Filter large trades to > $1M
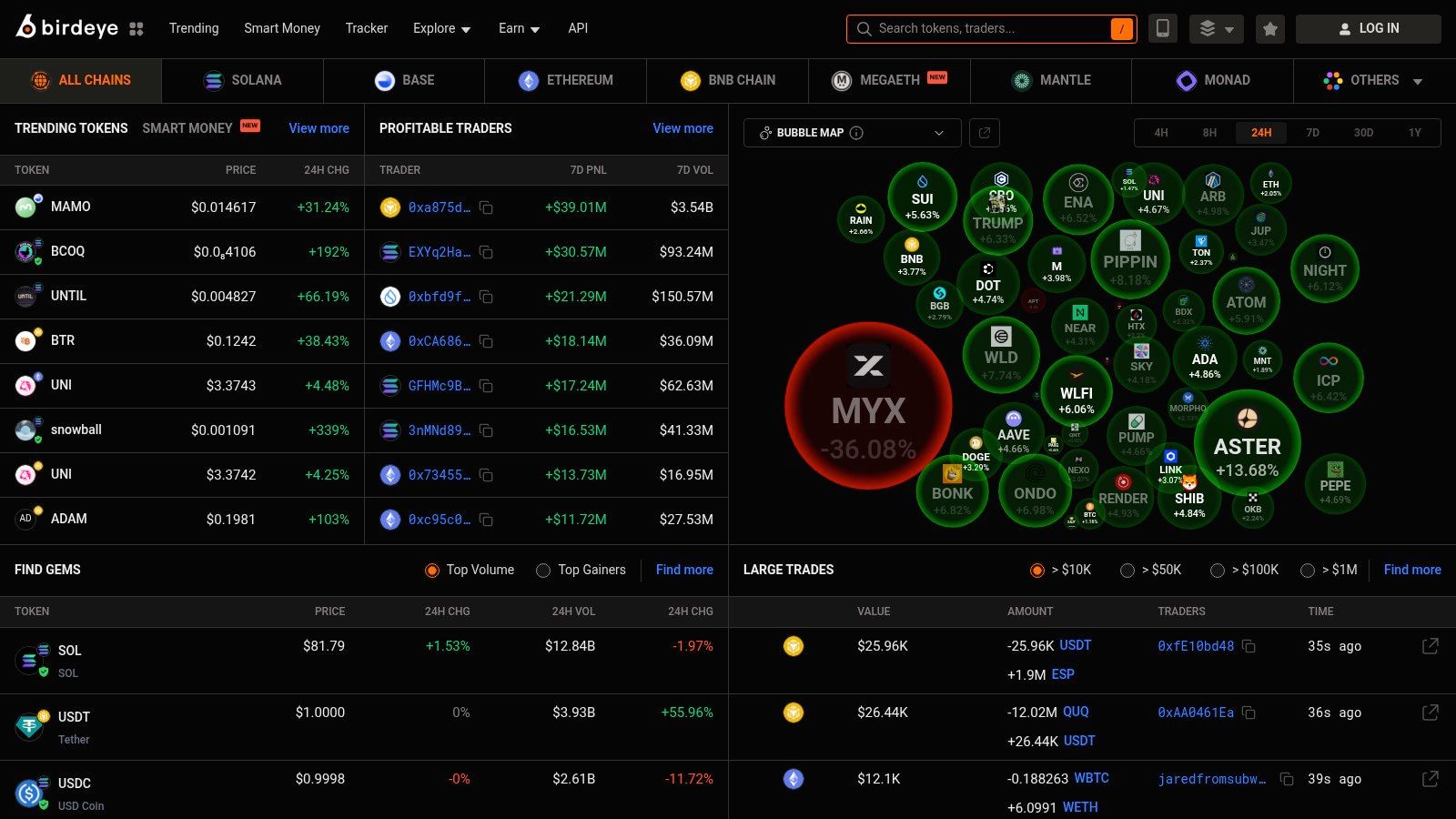This screenshot has width=1456, height=819. pos(1308,571)
